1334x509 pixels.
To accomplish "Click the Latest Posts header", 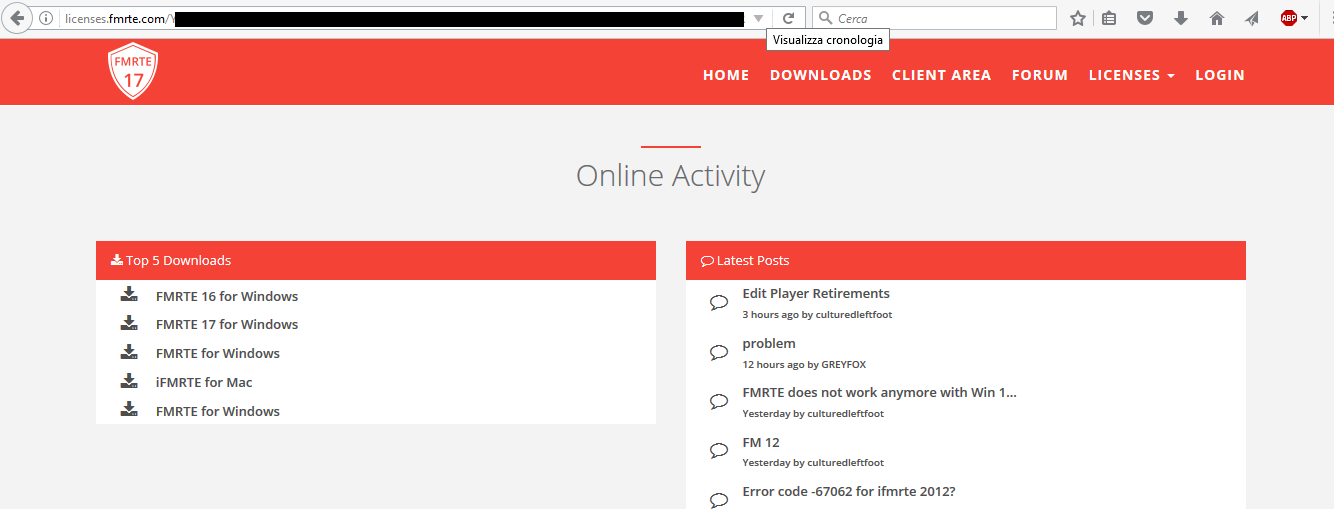I will click(966, 260).
